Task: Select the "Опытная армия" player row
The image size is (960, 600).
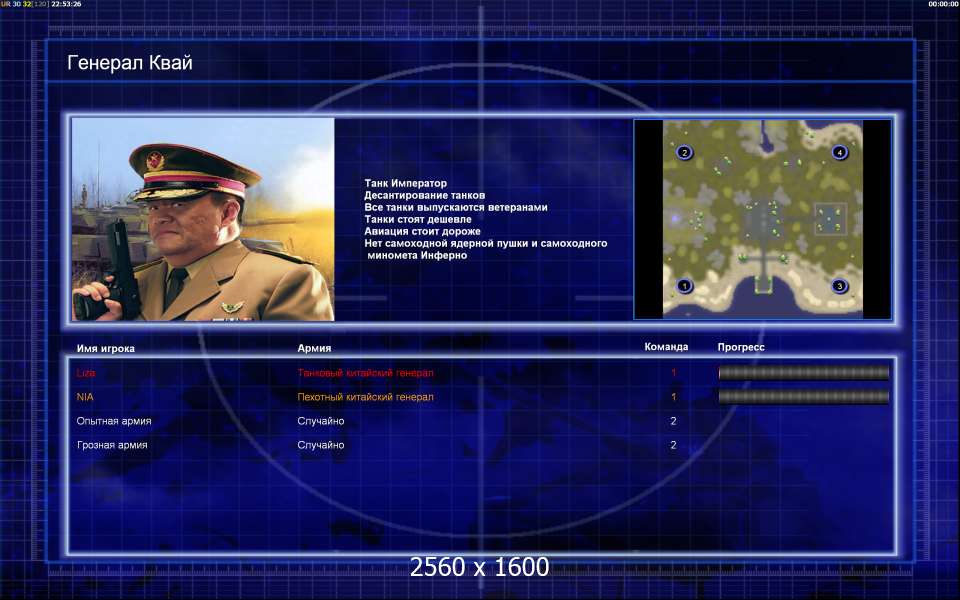Action: (481, 421)
